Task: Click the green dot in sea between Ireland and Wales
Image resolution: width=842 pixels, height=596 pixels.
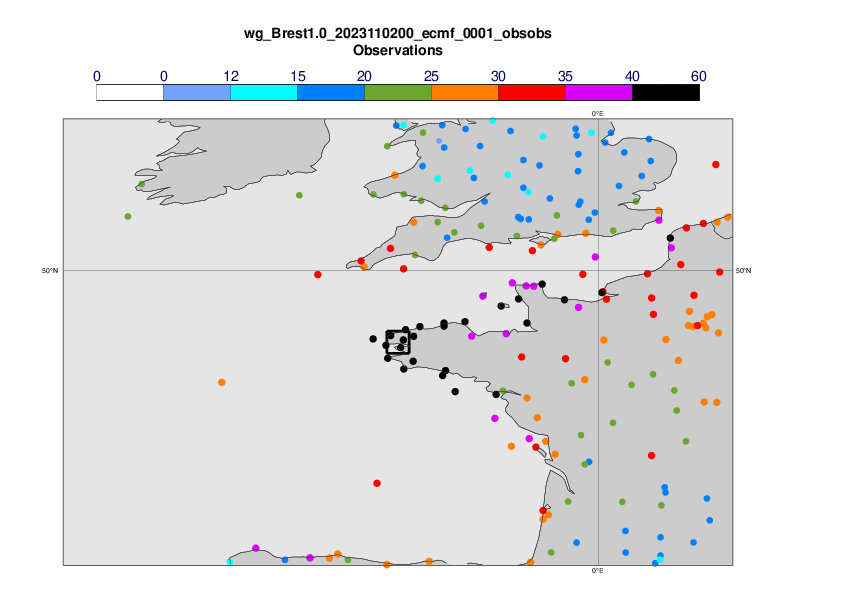Action: [299, 195]
